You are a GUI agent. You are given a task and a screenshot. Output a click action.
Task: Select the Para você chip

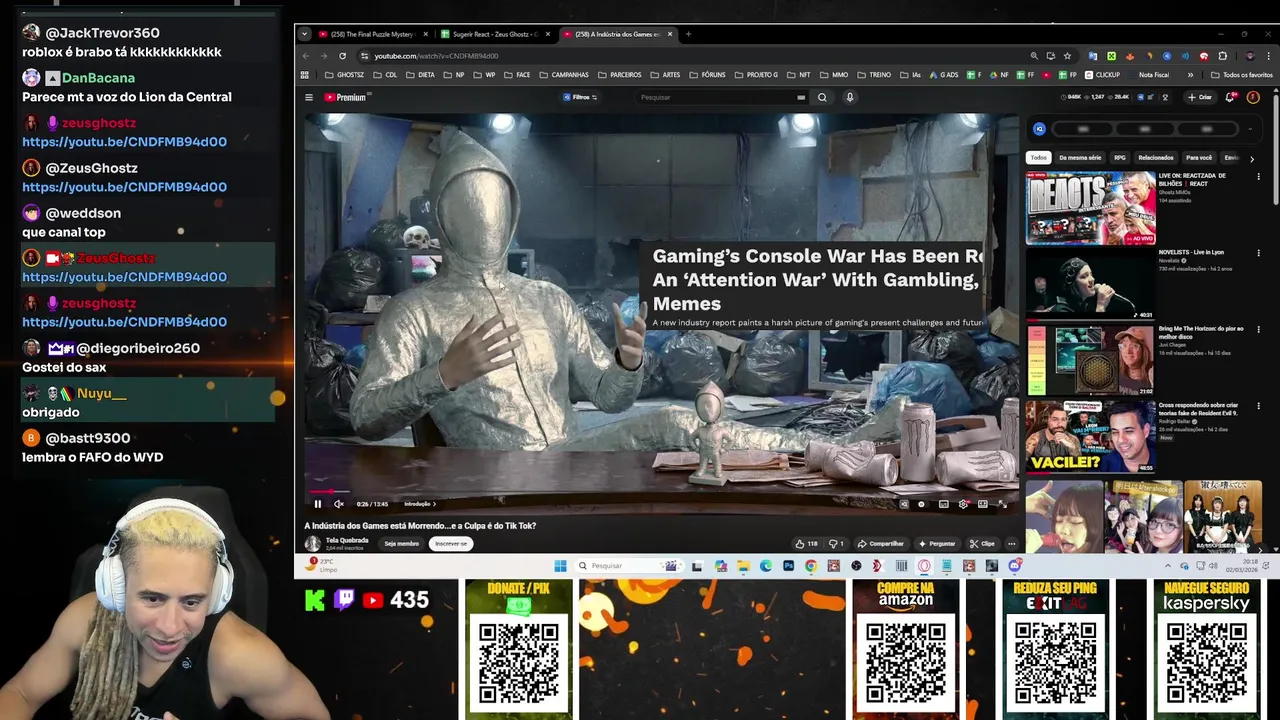click(x=1199, y=157)
